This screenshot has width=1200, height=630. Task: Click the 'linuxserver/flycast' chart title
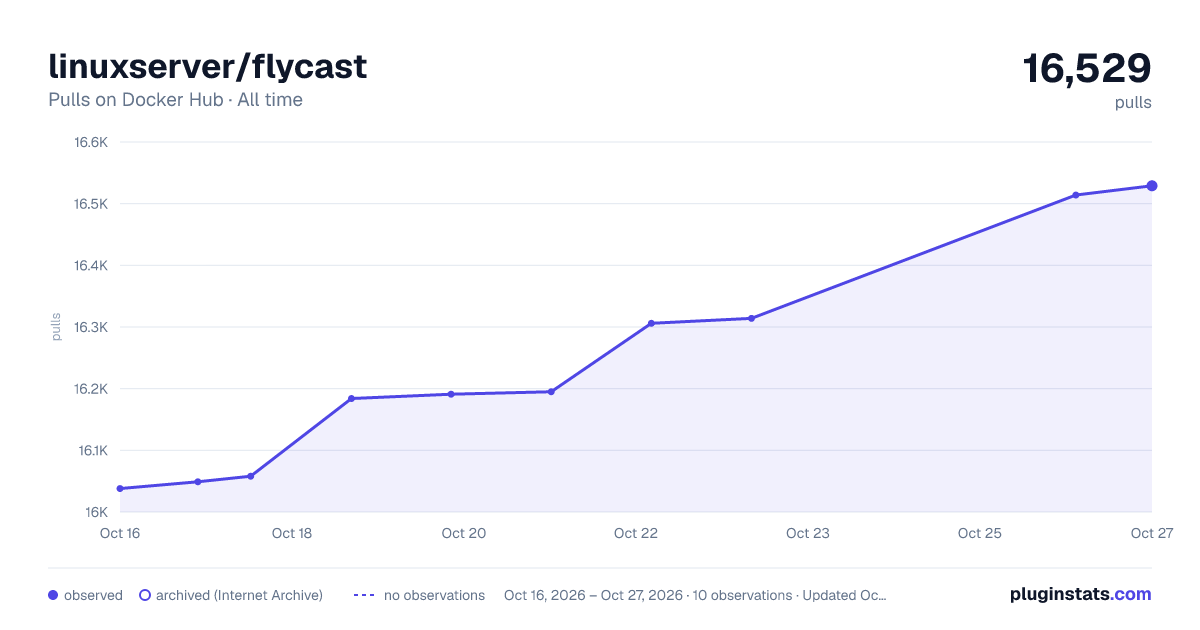(x=208, y=67)
